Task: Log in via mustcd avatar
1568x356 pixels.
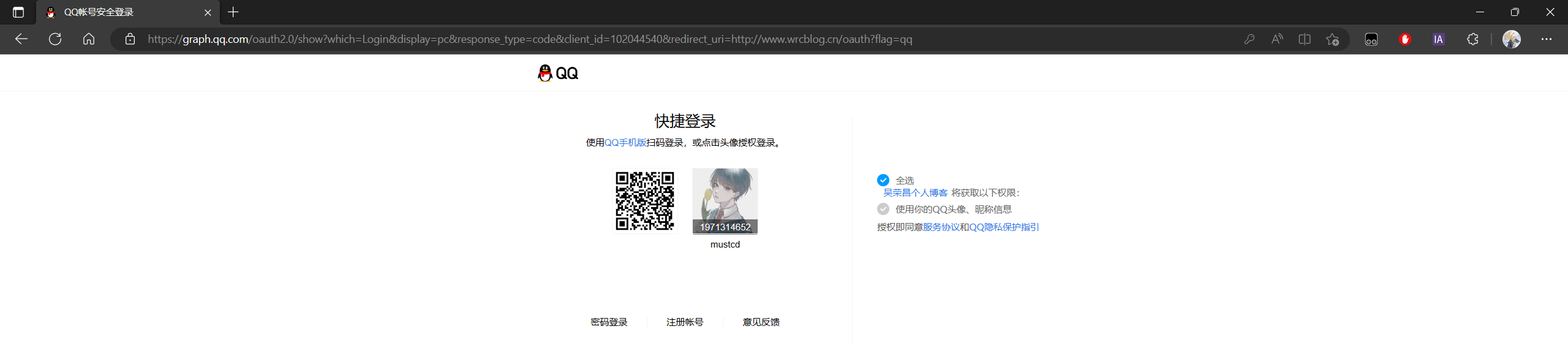Action: 725,201
